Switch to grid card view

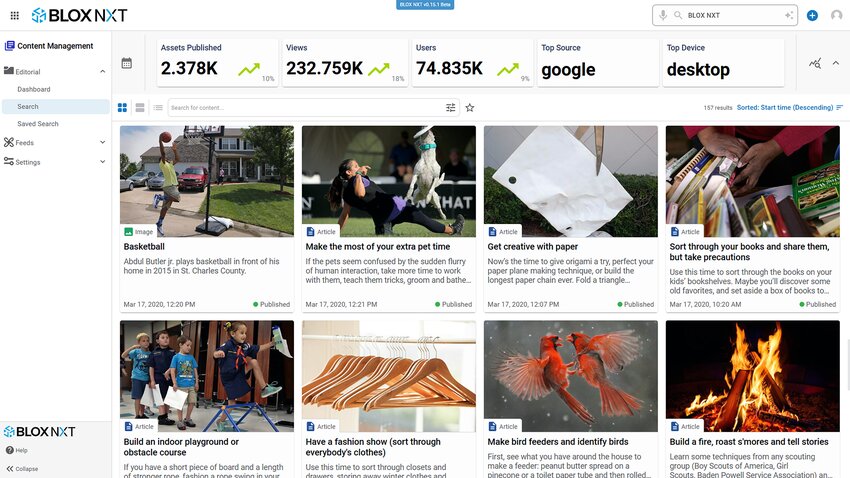coord(123,108)
